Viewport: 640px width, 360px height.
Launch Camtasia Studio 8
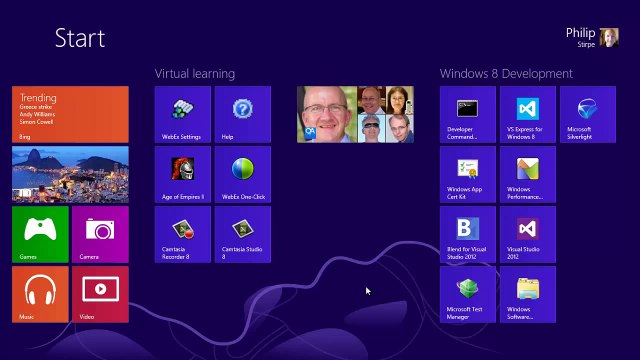coord(242,234)
